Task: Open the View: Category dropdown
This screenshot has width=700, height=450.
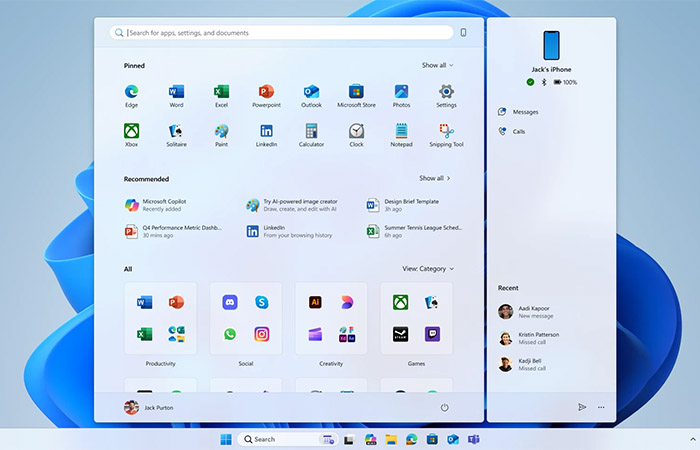Action: (428, 269)
